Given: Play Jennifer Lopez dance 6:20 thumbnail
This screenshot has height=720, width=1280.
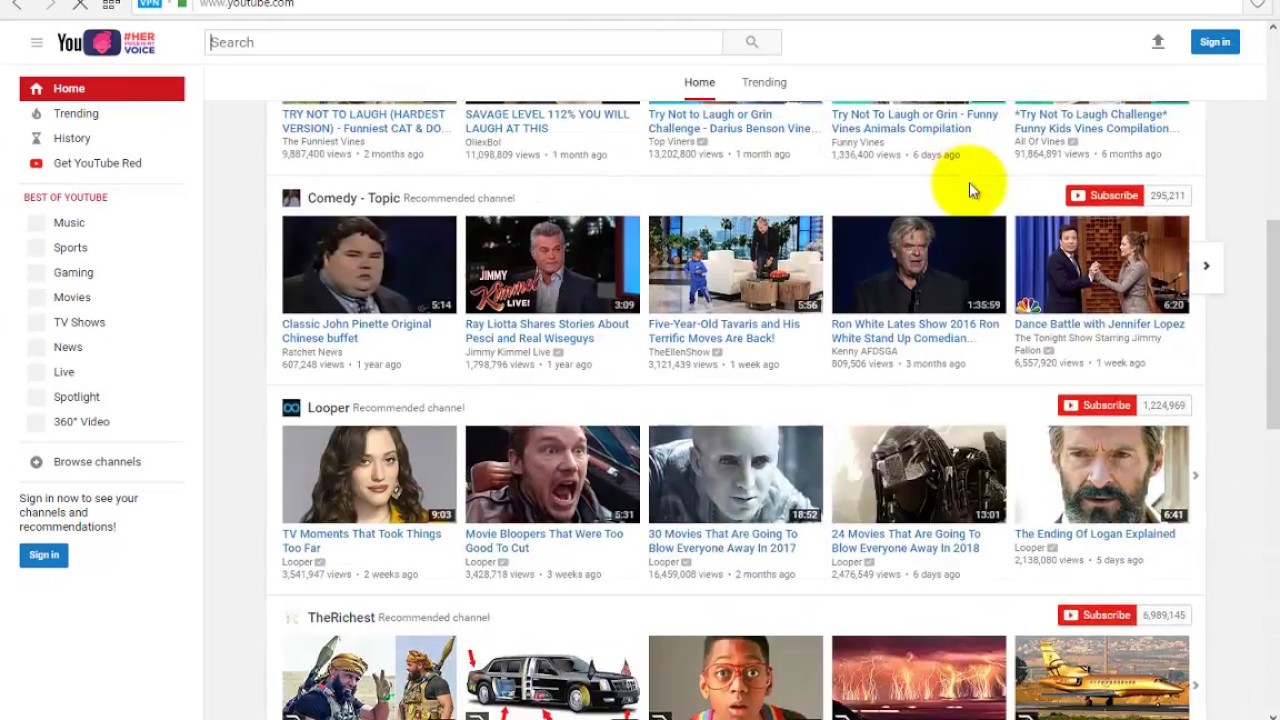Looking at the screenshot, I should (1101, 265).
